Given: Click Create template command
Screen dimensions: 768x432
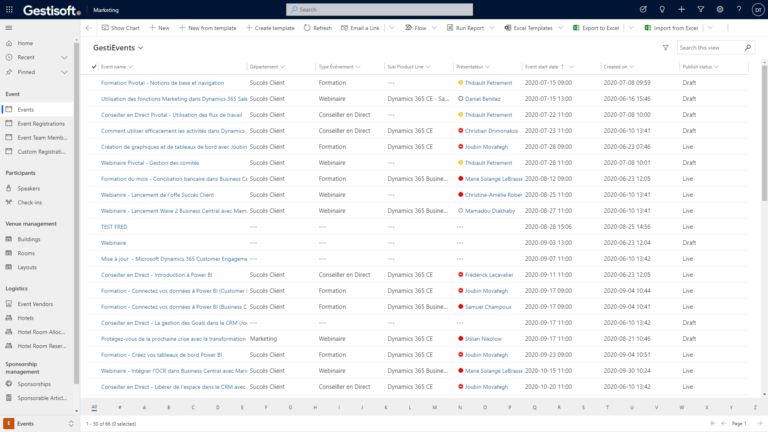Looking at the screenshot, I should tap(270, 28).
